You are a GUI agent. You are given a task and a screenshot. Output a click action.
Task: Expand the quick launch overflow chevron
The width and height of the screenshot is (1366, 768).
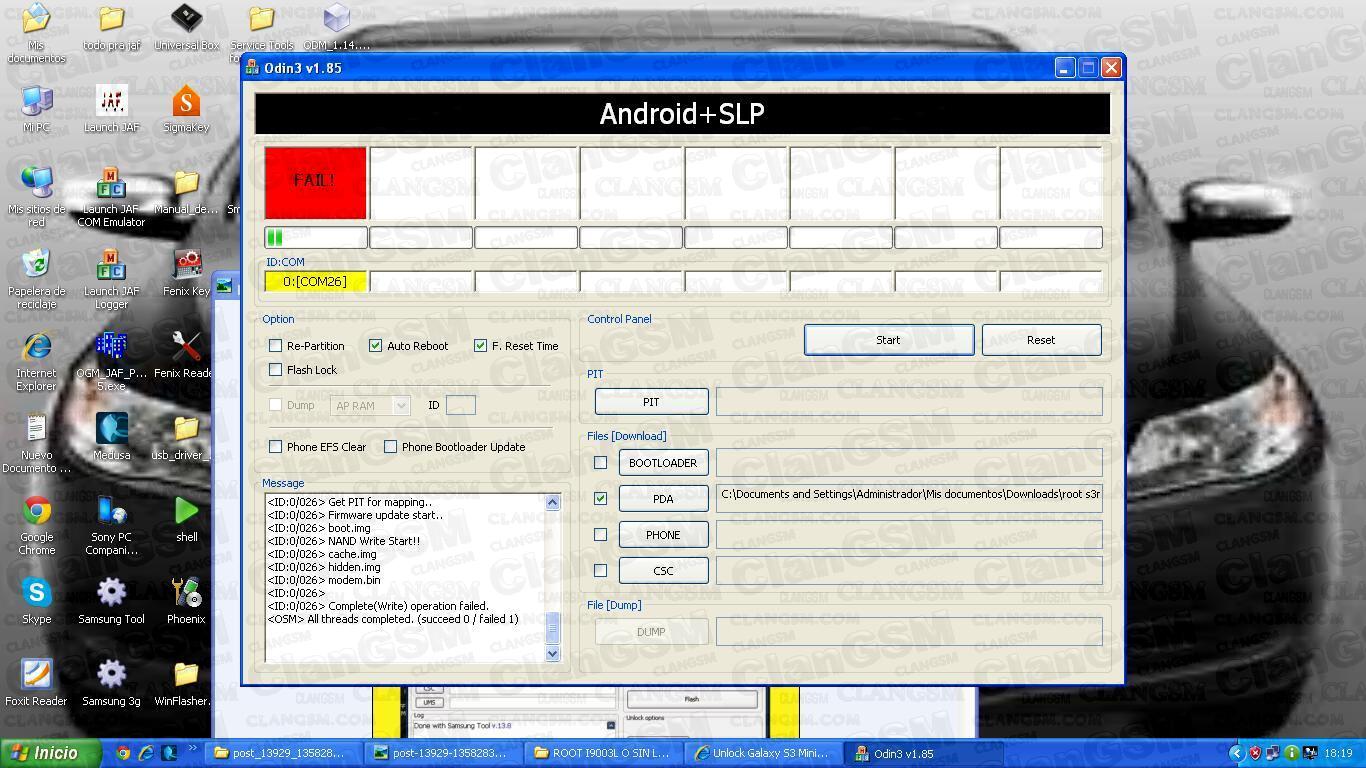pyautogui.click(x=192, y=749)
